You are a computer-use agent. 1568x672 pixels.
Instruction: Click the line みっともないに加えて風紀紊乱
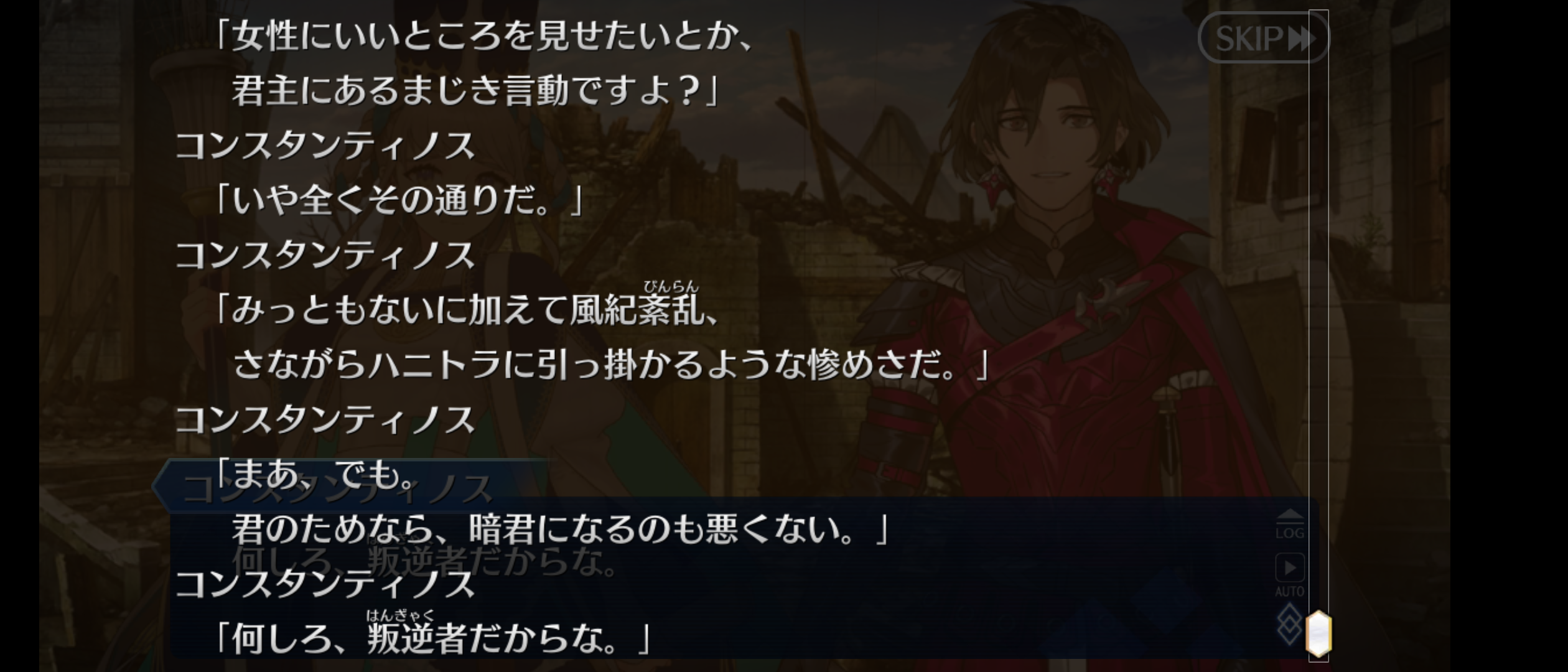pyautogui.click(x=467, y=309)
